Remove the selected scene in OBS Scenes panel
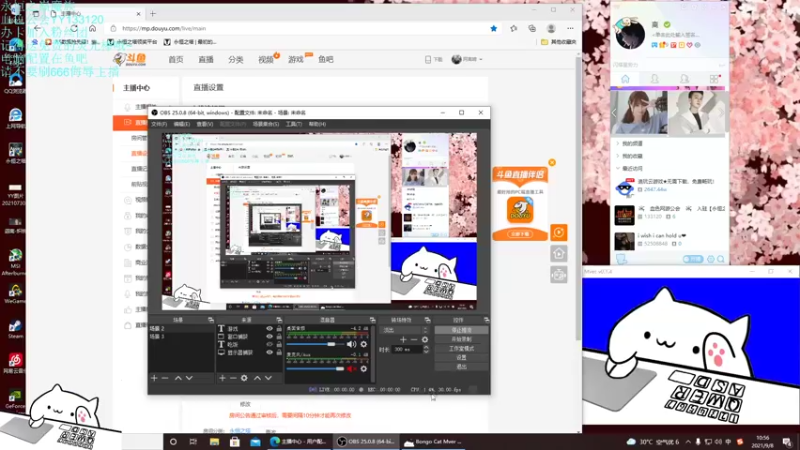The height and width of the screenshot is (450, 800). pos(165,378)
